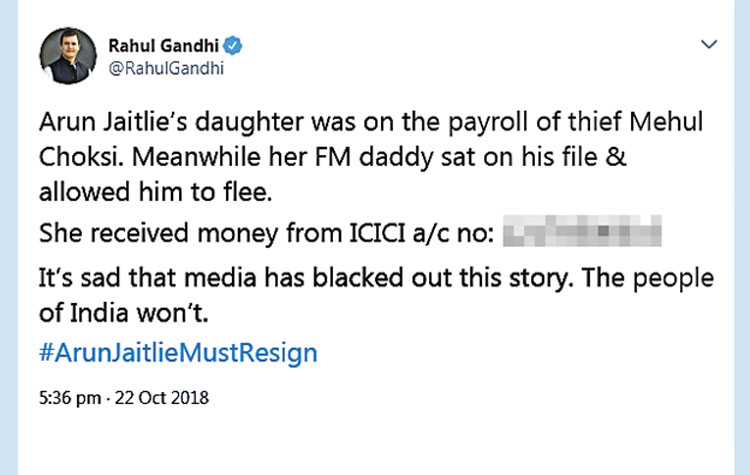The height and width of the screenshot is (475, 750).
Task: Open the tweet options chevron menu
Action: pos(709,45)
